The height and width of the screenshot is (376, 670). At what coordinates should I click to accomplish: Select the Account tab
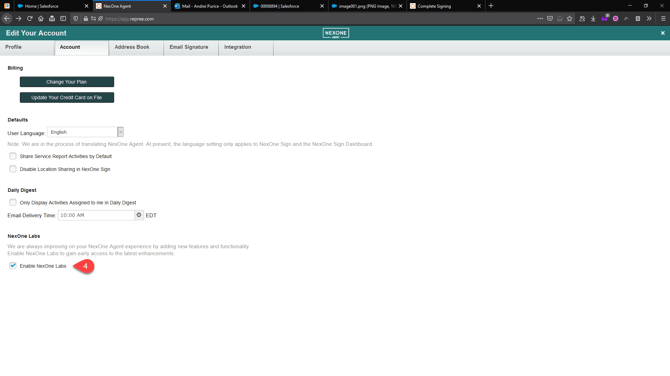coord(82,47)
